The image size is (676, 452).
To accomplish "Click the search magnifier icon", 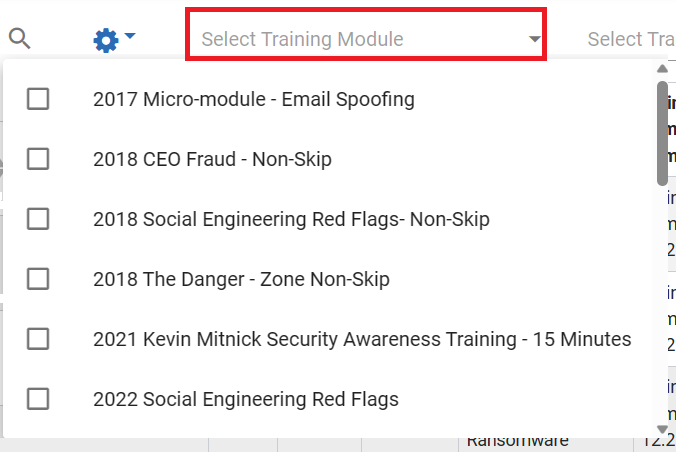I will tap(20, 38).
